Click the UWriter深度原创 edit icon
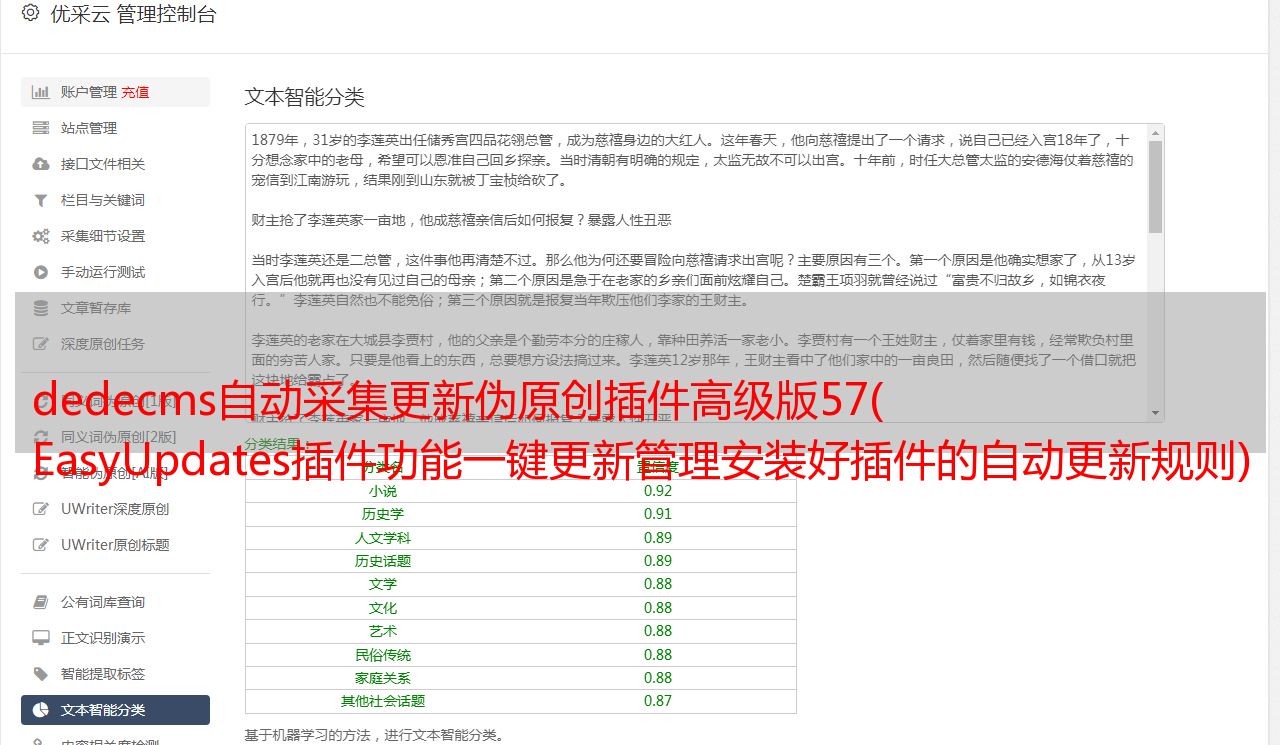Screen dimensions: 1280x745 pyautogui.click(x=41, y=509)
